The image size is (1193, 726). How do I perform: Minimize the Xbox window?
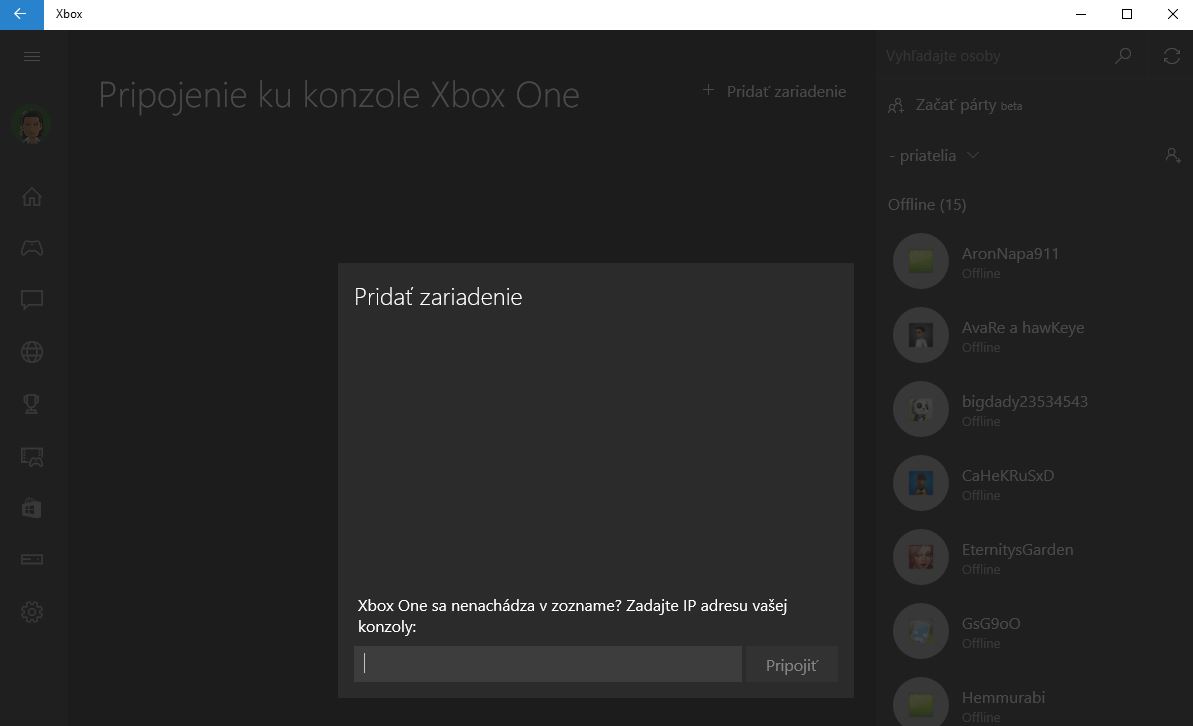1080,14
